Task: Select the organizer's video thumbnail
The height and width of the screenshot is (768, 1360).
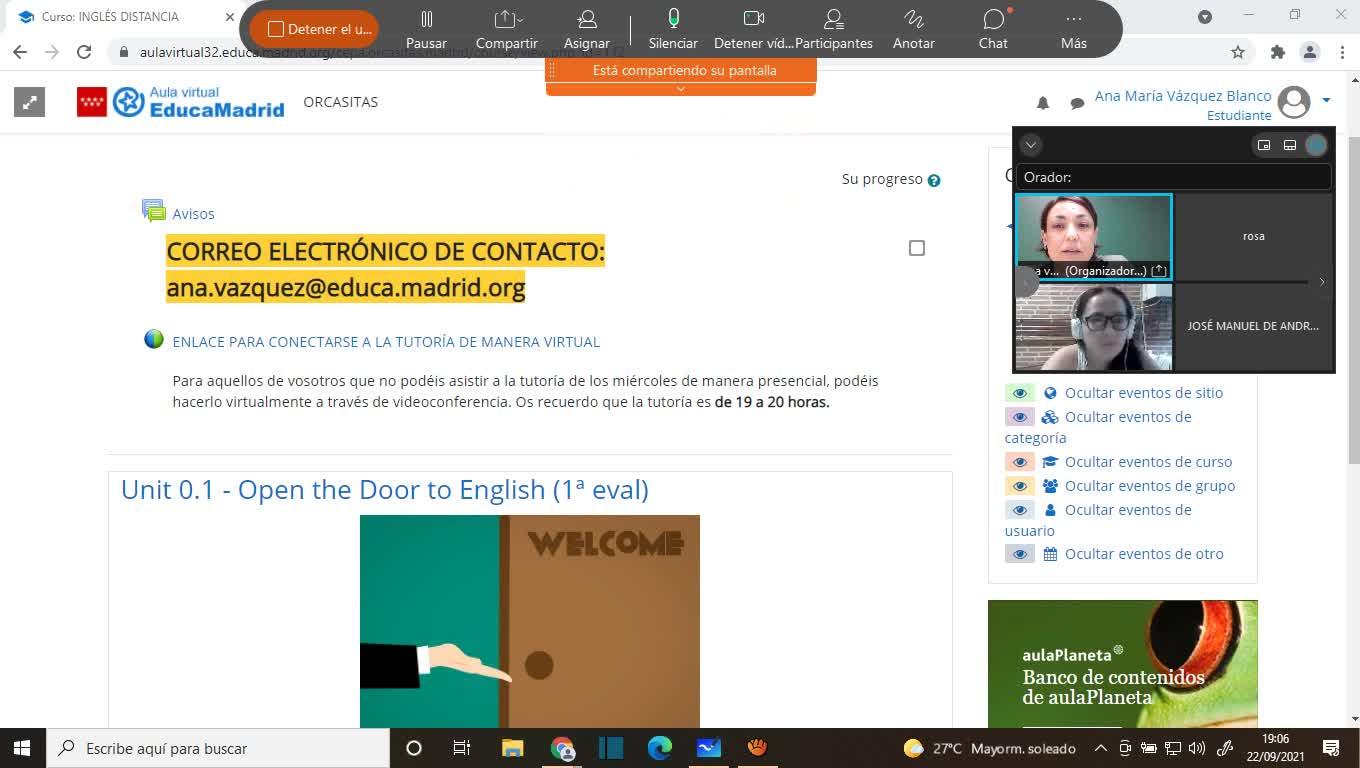Action: click(x=1093, y=237)
